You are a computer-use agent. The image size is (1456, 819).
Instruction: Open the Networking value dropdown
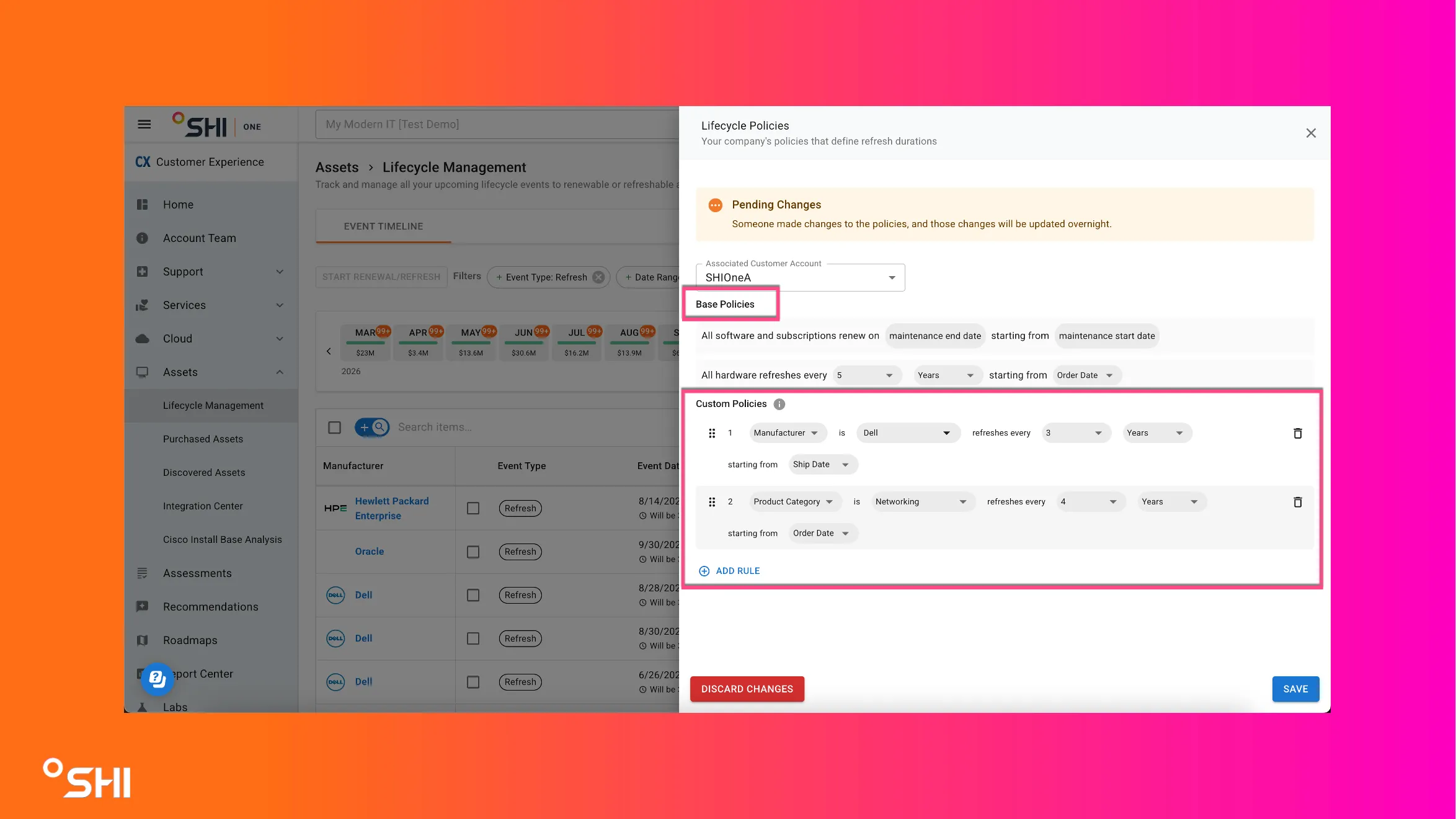click(x=923, y=502)
